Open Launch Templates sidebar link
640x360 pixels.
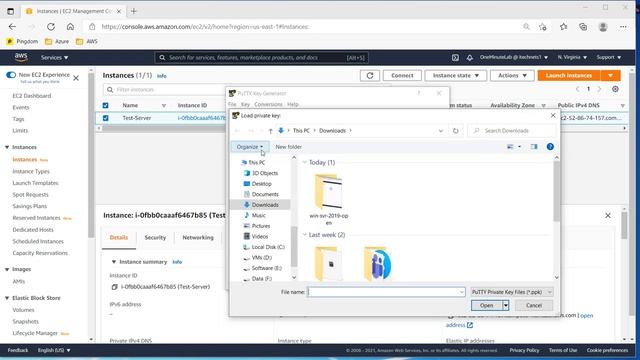pos(36,183)
